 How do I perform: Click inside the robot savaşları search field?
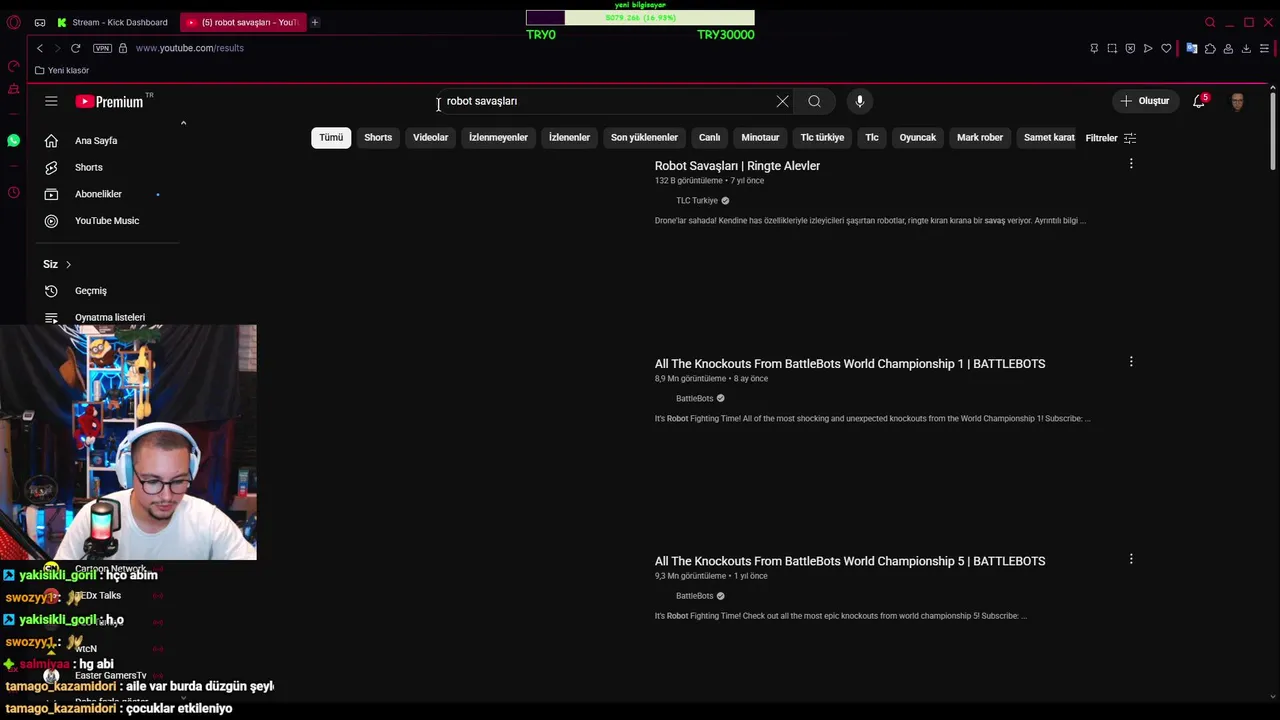coord(605,101)
